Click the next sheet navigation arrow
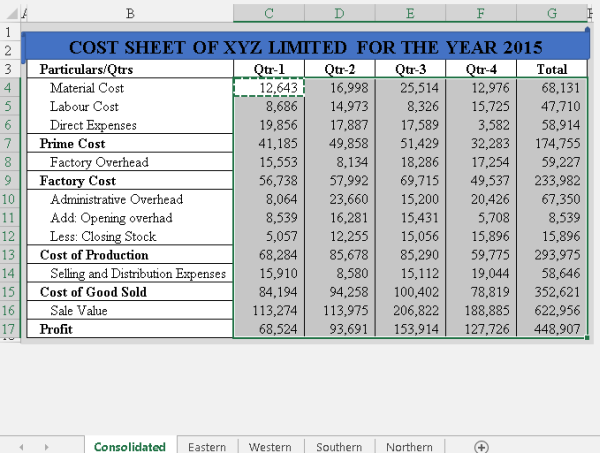This screenshot has width=600, height=453. click(46, 446)
